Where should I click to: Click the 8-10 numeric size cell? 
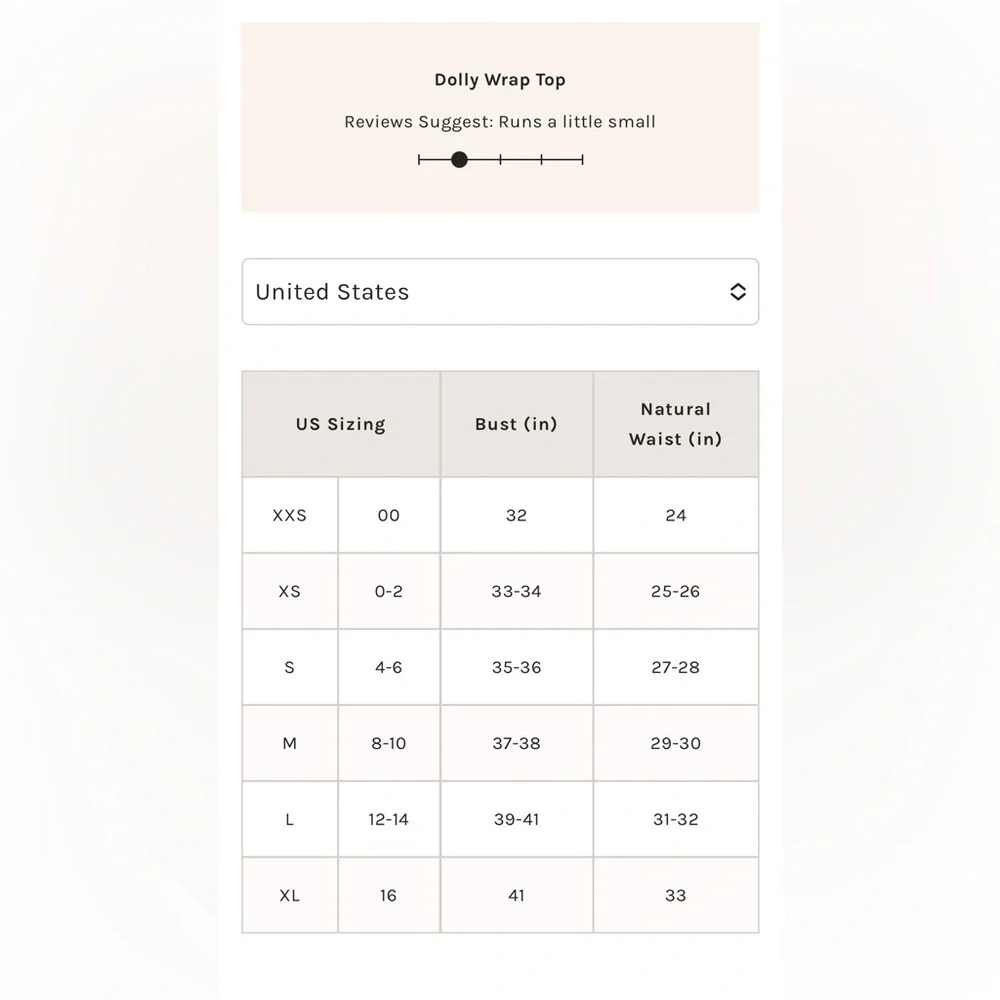(x=389, y=743)
